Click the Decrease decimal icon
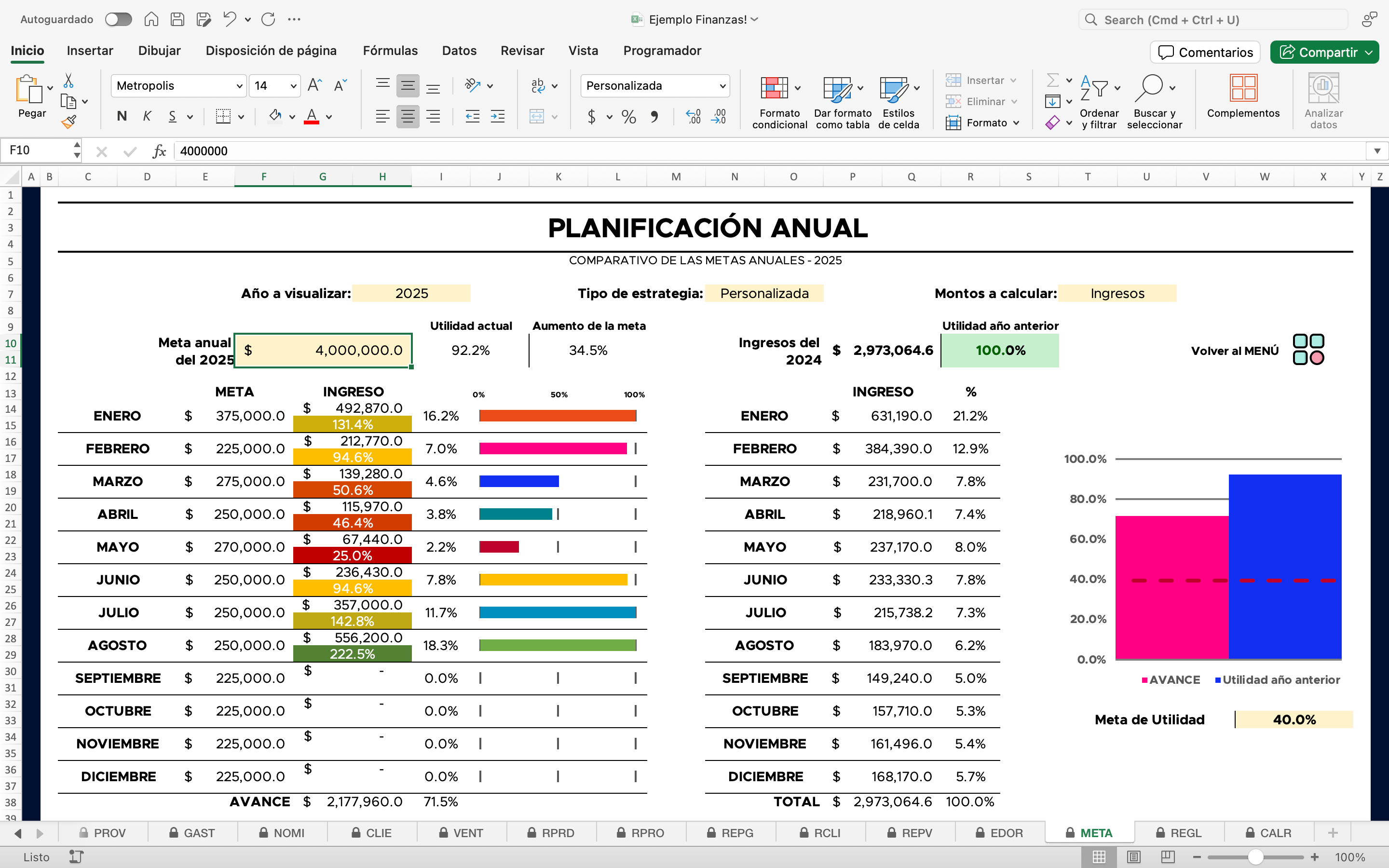Viewport: 1389px width, 868px height. click(719, 117)
